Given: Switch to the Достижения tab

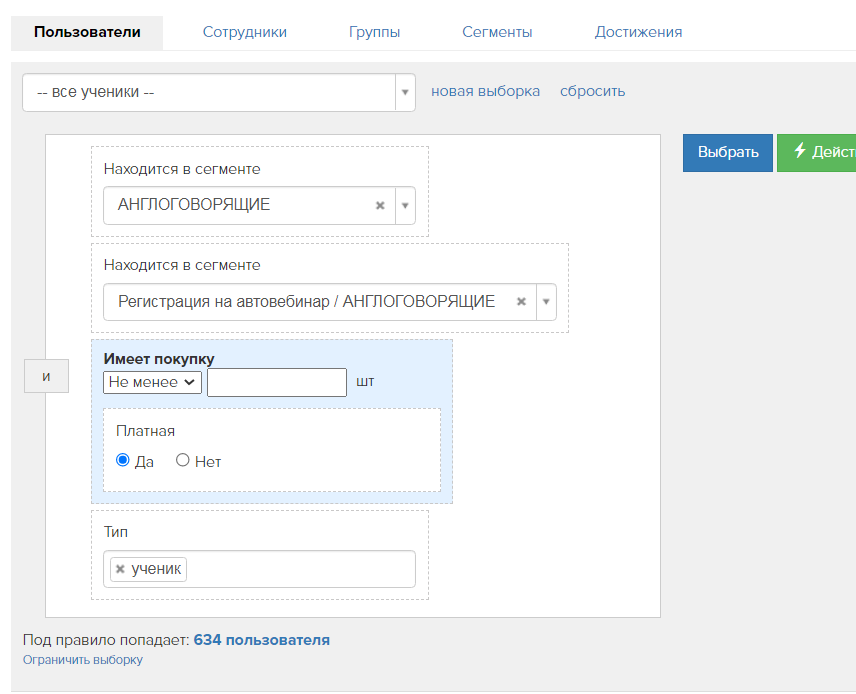Looking at the screenshot, I should 638,33.
